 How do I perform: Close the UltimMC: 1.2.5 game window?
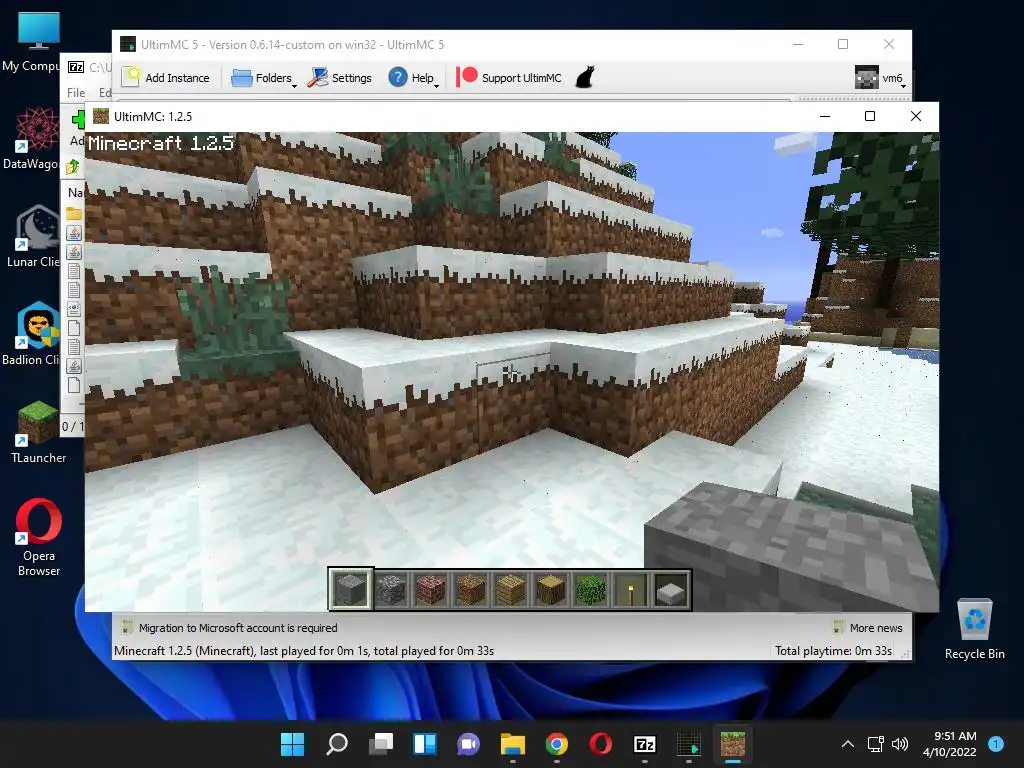click(916, 116)
